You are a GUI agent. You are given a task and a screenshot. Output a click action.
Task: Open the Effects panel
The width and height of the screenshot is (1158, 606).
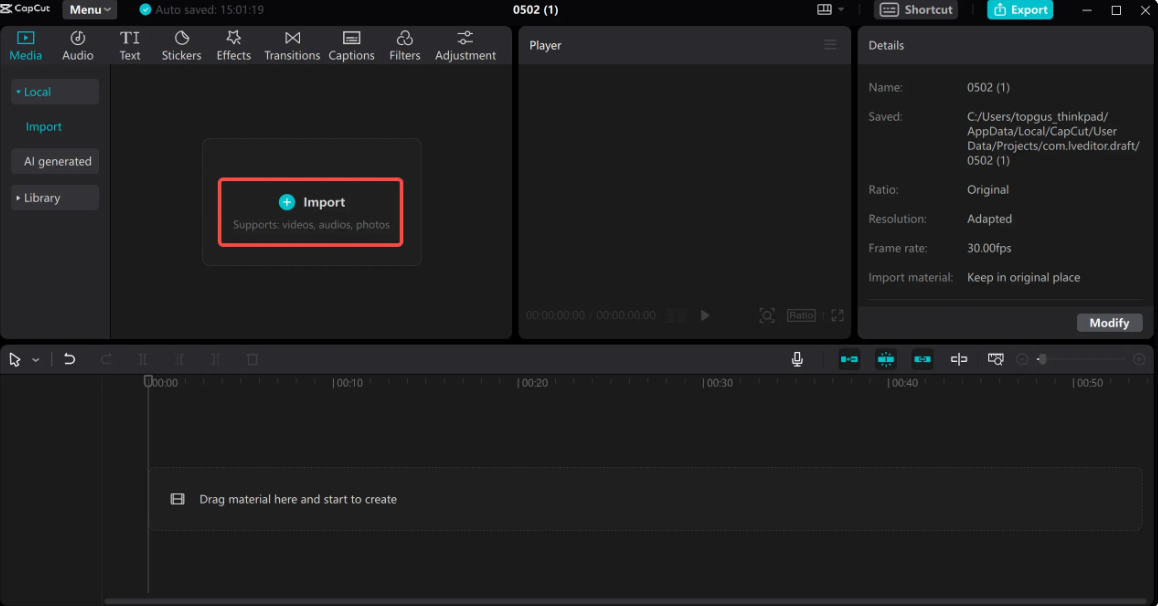pyautogui.click(x=233, y=44)
